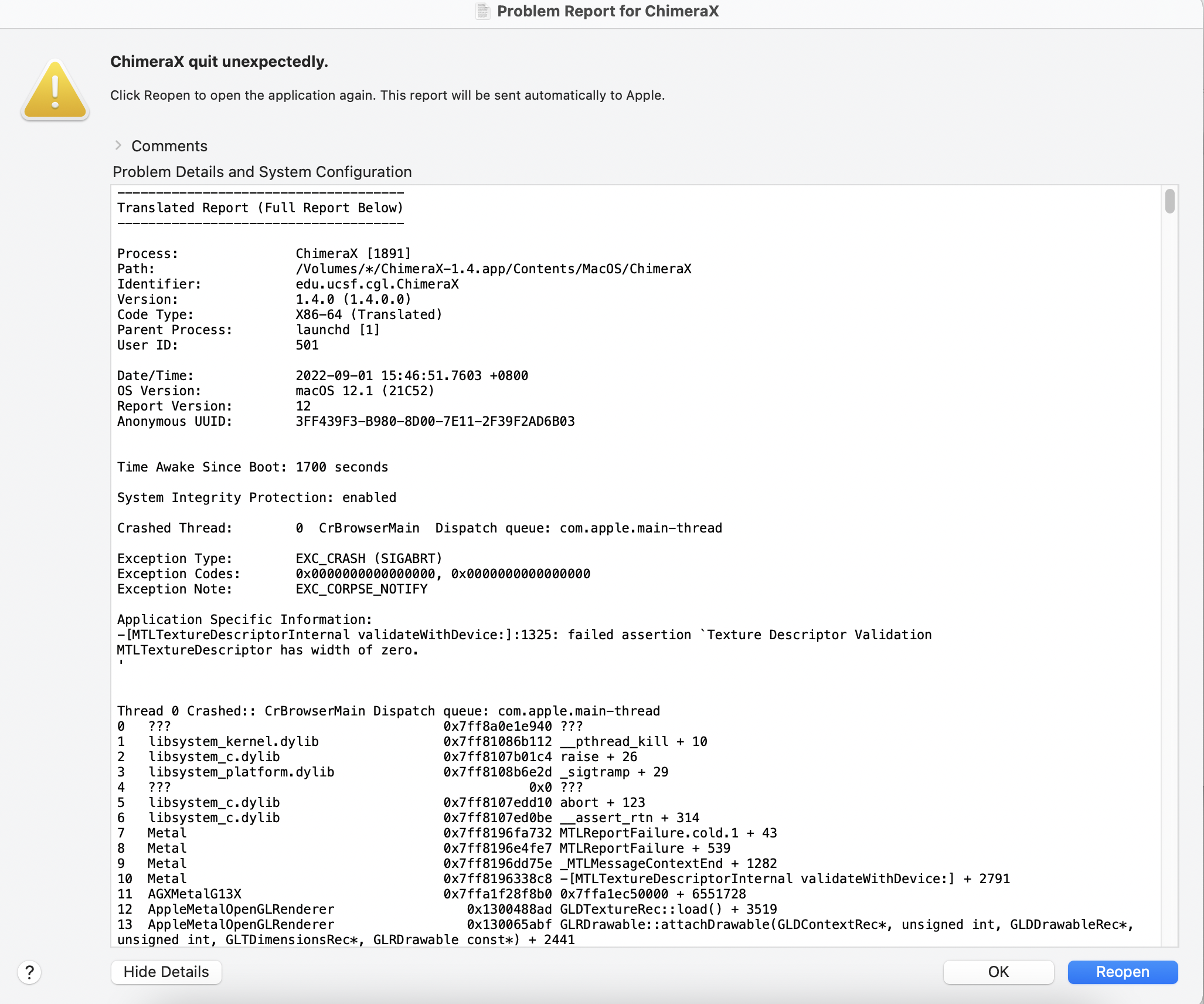Click the yellow warning triangle icon
Image resolution: width=1204 pixels, height=1004 pixels.
tap(55, 91)
